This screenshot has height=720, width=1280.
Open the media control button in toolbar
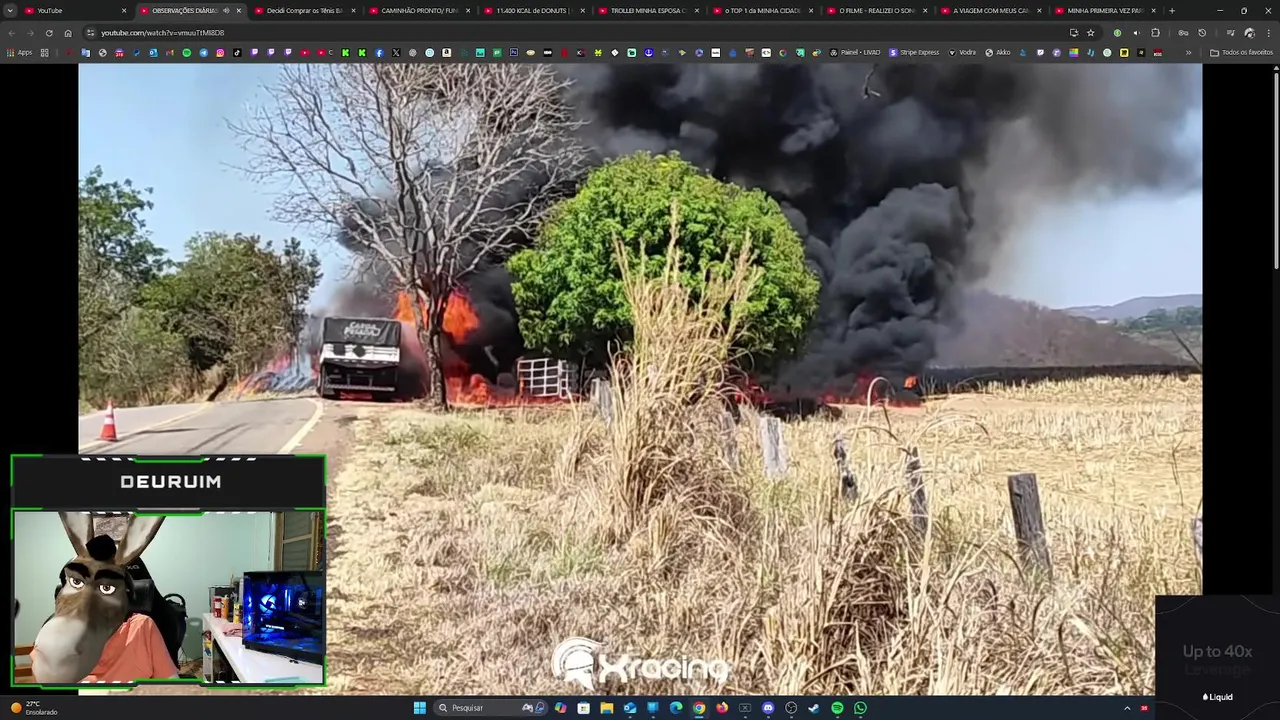pos(1231,32)
